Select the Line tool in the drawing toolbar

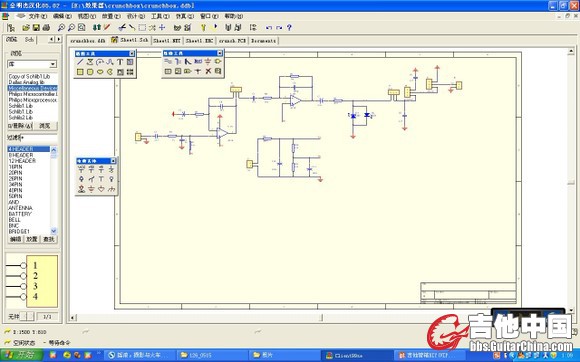tap(80, 62)
